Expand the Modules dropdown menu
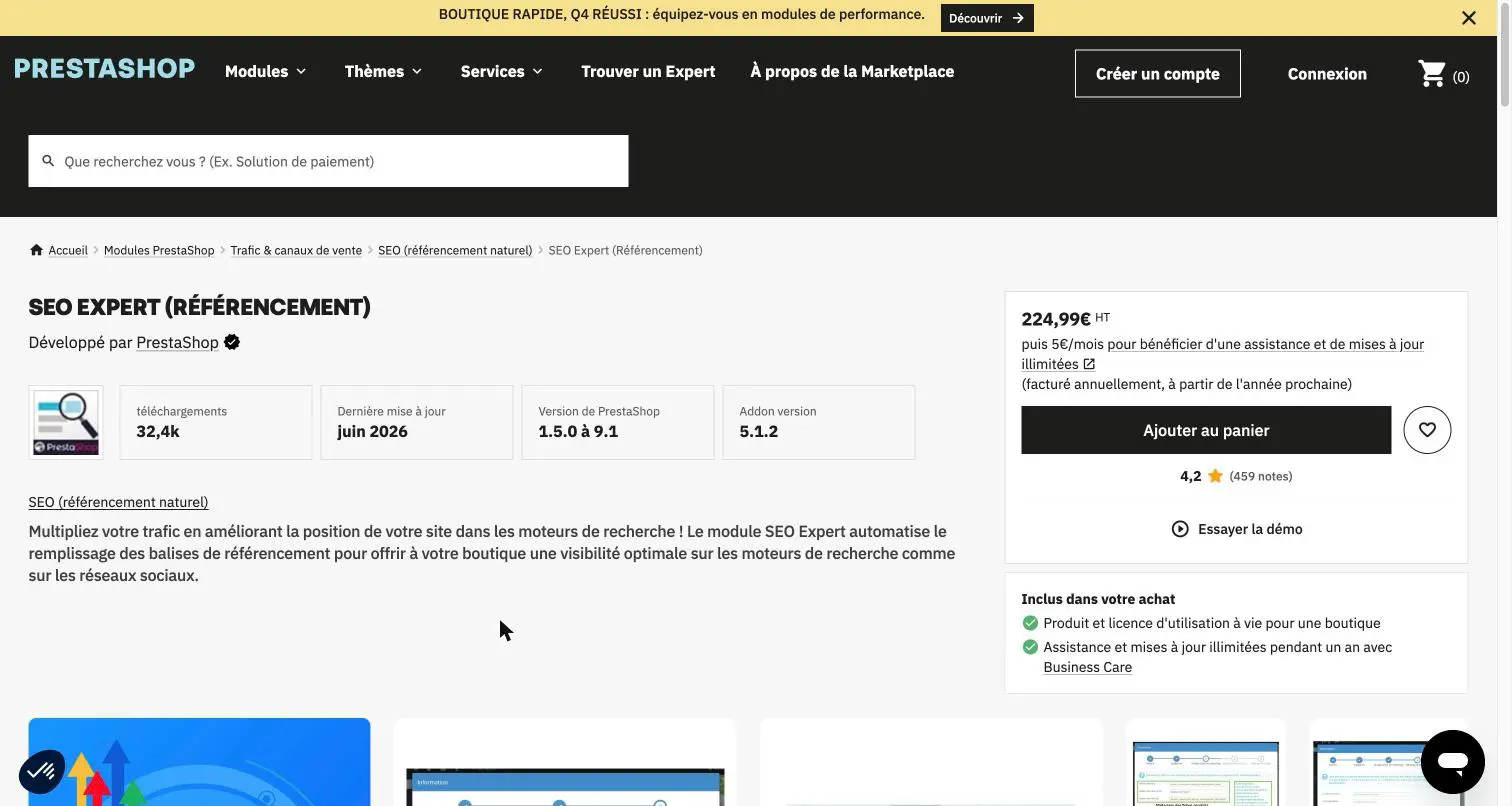This screenshot has width=1512, height=806. pyautogui.click(x=266, y=71)
